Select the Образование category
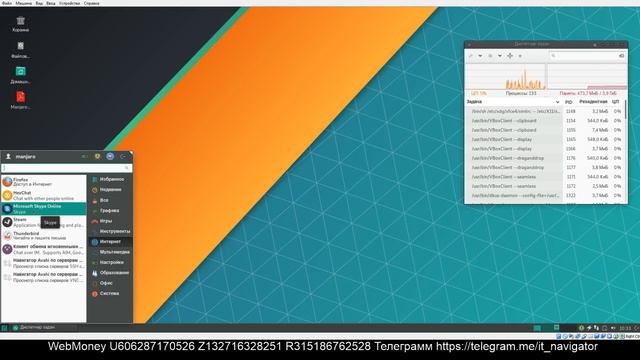 [110, 273]
